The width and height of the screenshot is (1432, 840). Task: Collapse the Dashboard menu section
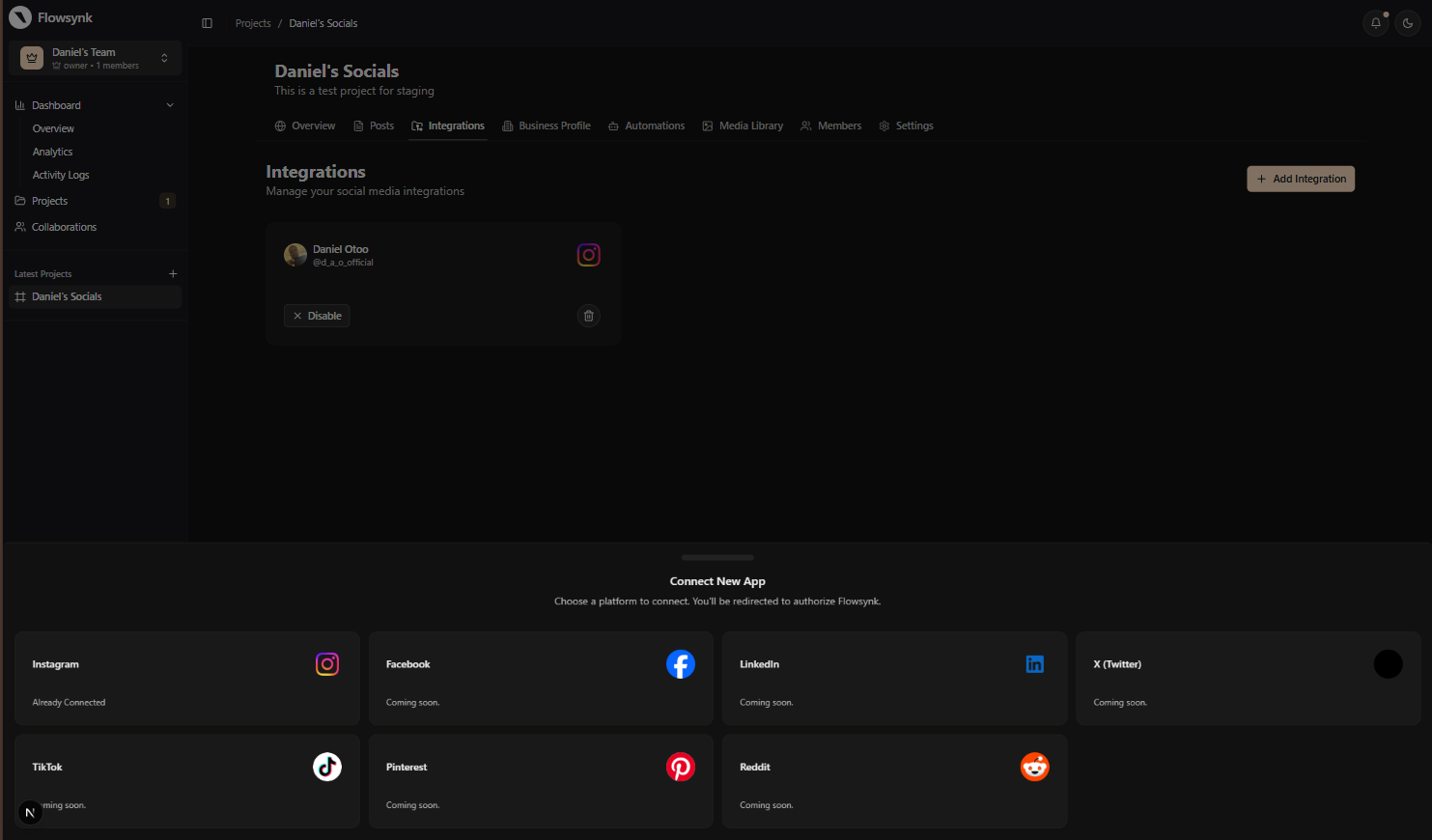tap(170, 105)
